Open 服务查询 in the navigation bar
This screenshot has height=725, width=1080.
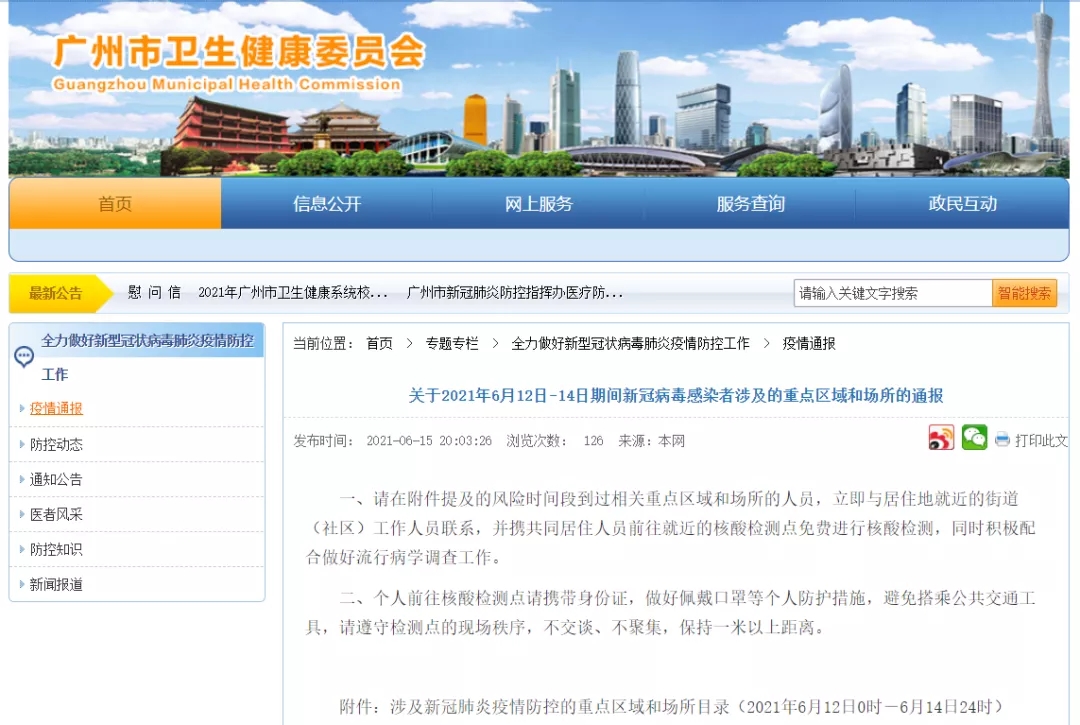click(x=750, y=204)
